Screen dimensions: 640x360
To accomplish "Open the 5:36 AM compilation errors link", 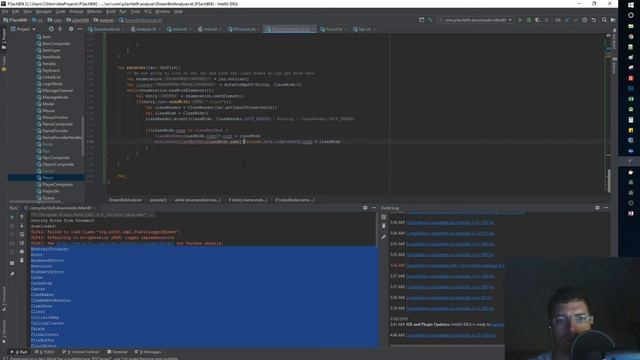I will tap(455, 265).
